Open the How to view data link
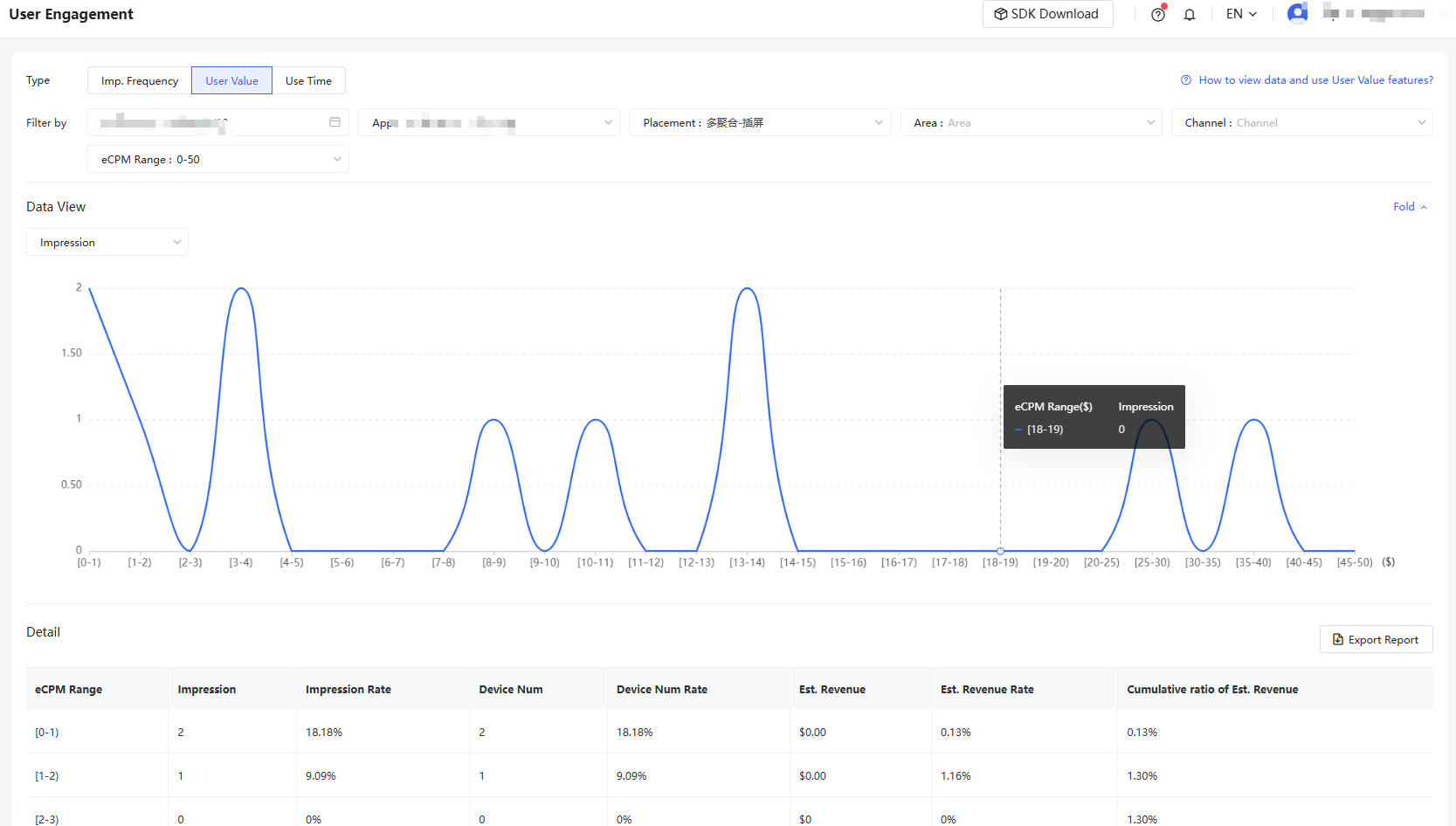Viewport: 1456px width, 826px height. 1315,80
